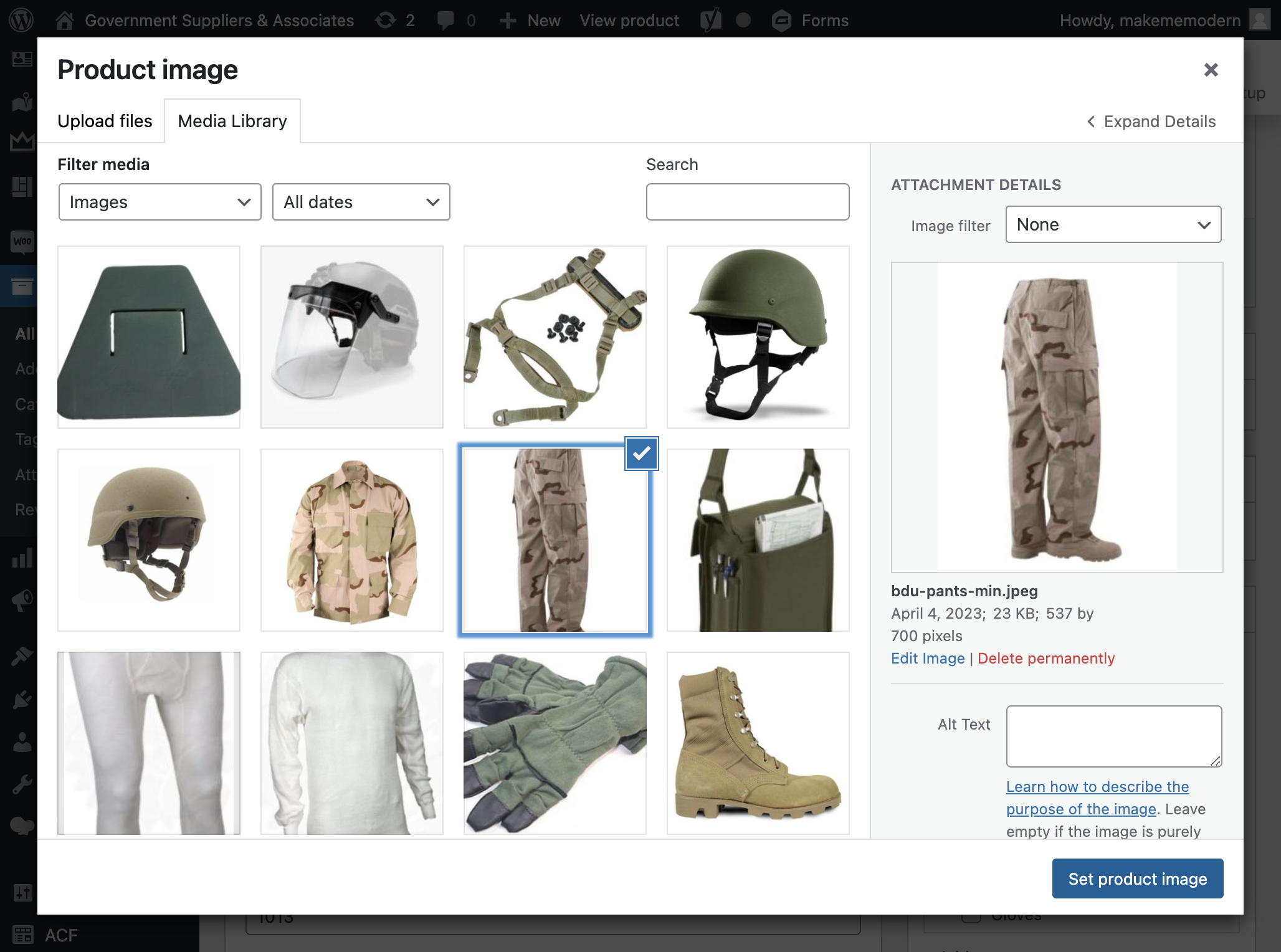Open the WooCommerce sidebar icon
1281x952 pixels.
coord(22,241)
